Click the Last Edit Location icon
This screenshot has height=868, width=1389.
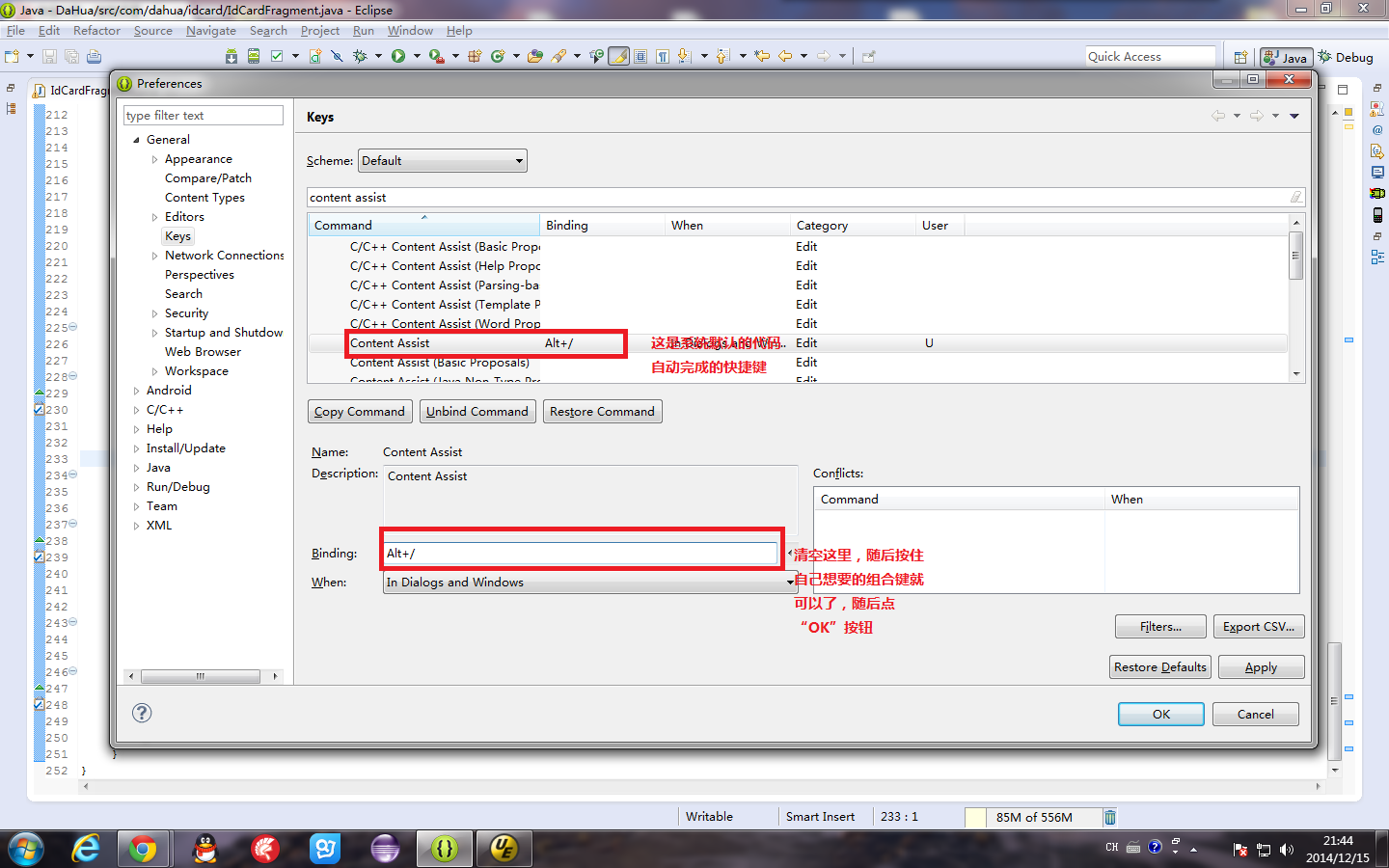[x=762, y=56]
